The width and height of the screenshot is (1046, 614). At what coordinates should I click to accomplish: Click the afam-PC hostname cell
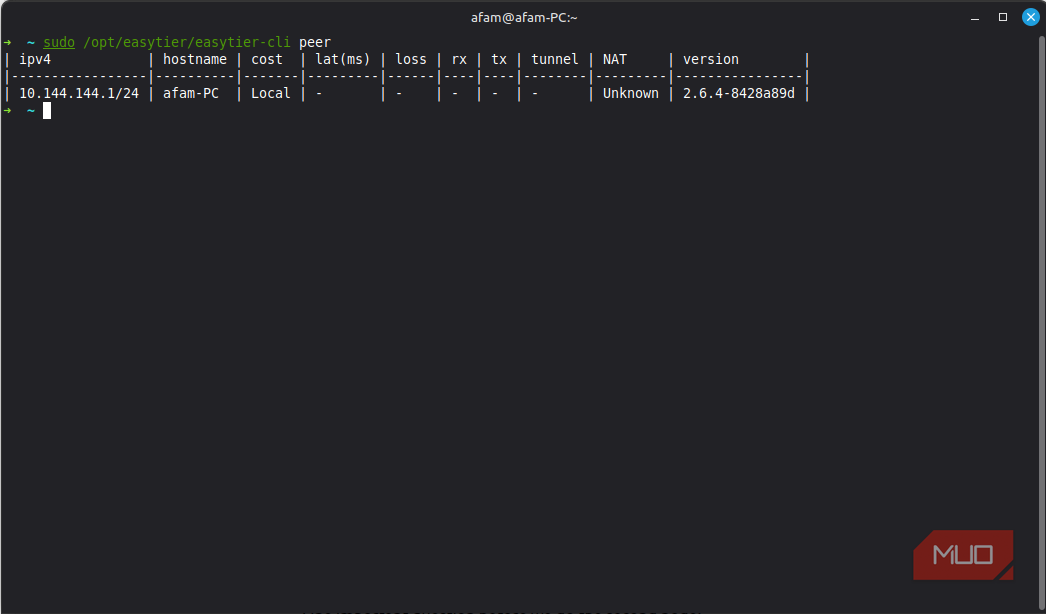click(191, 93)
